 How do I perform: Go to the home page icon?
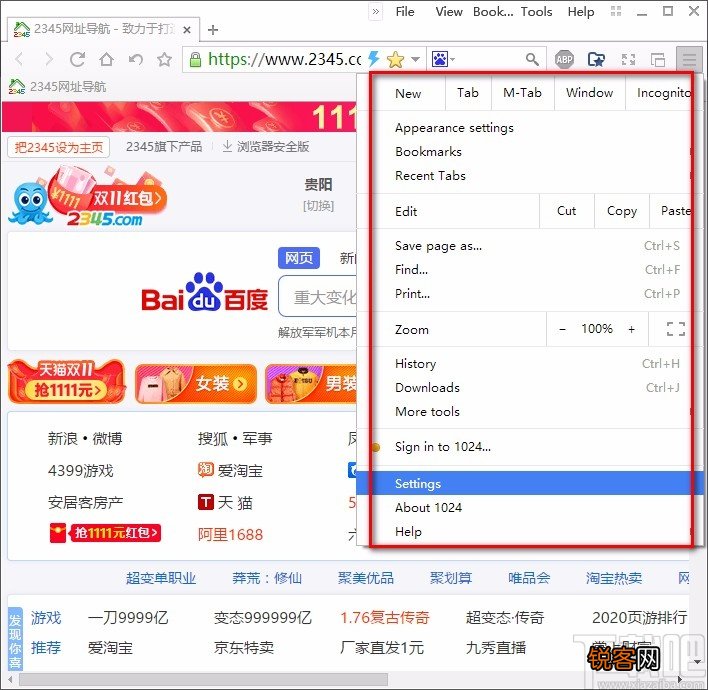[x=107, y=59]
